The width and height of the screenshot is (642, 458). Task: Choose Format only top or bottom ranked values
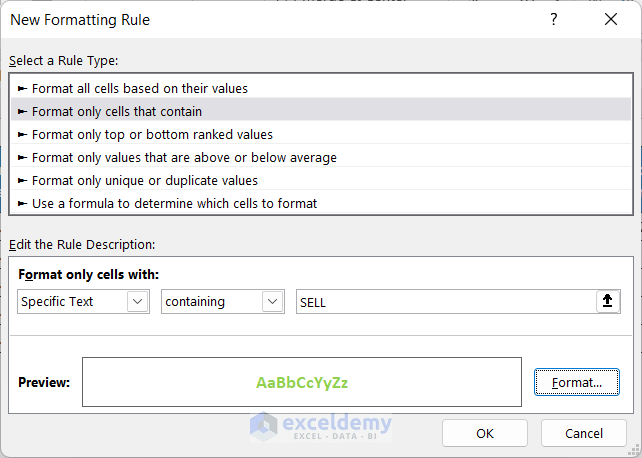pos(152,134)
